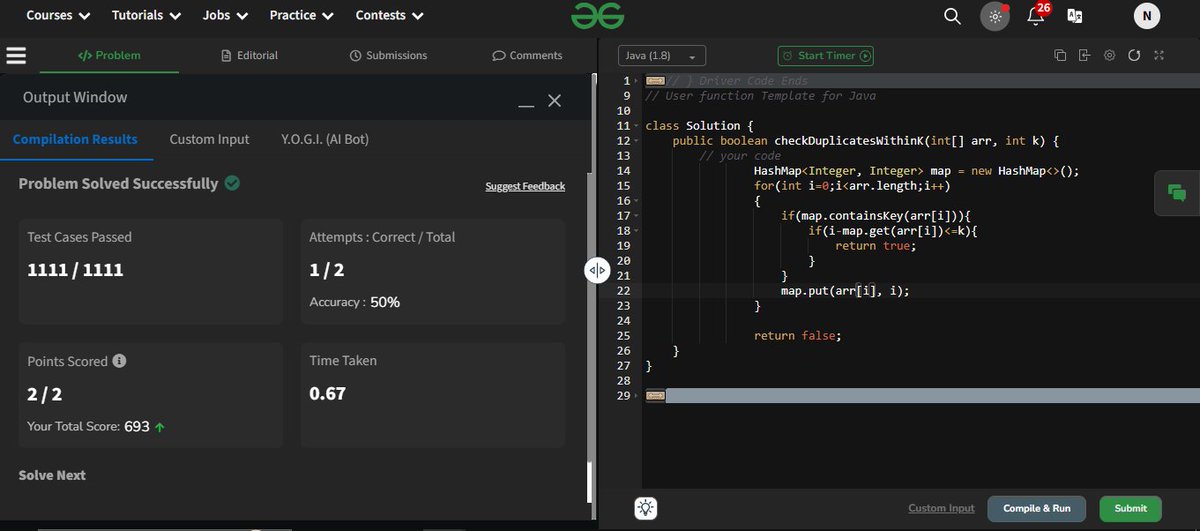Open the Y.O.G.I. (AI Bot) tab
This screenshot has width=1200, height=531.
point(325,139)
